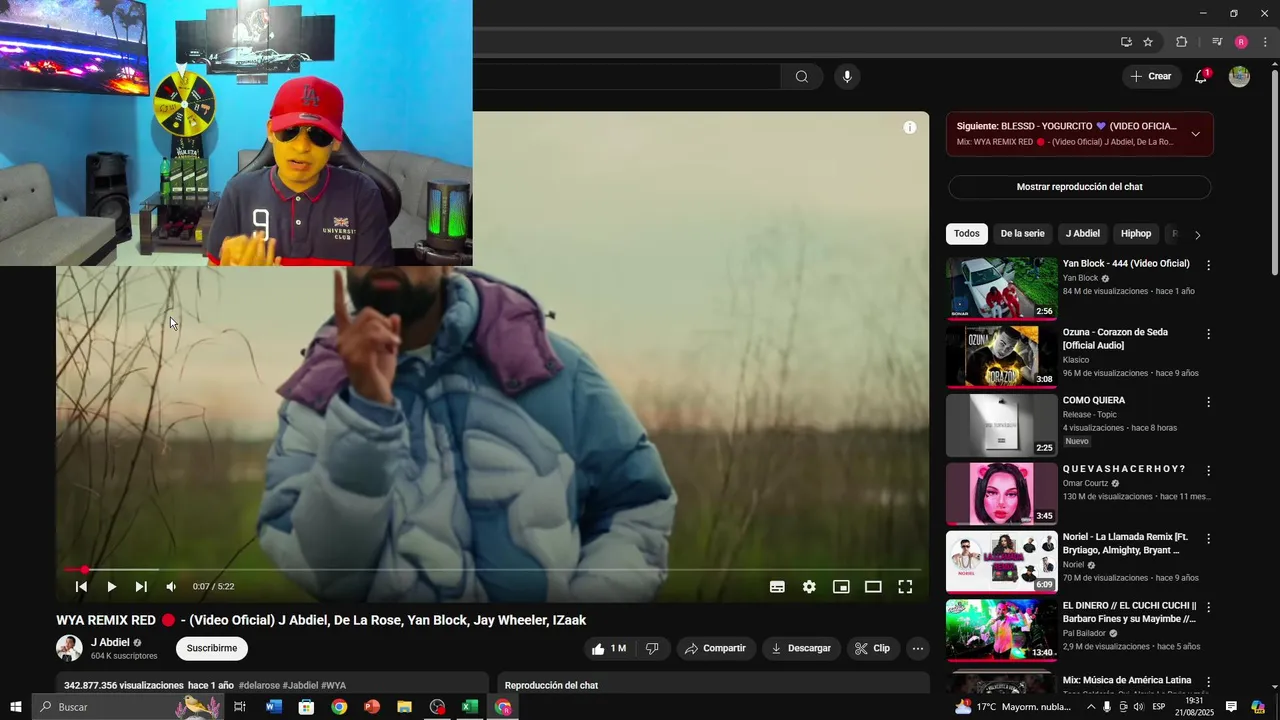Toggle subtitles in video player
The height and width of the screenshot is (720, 1280).
point(777,587)
